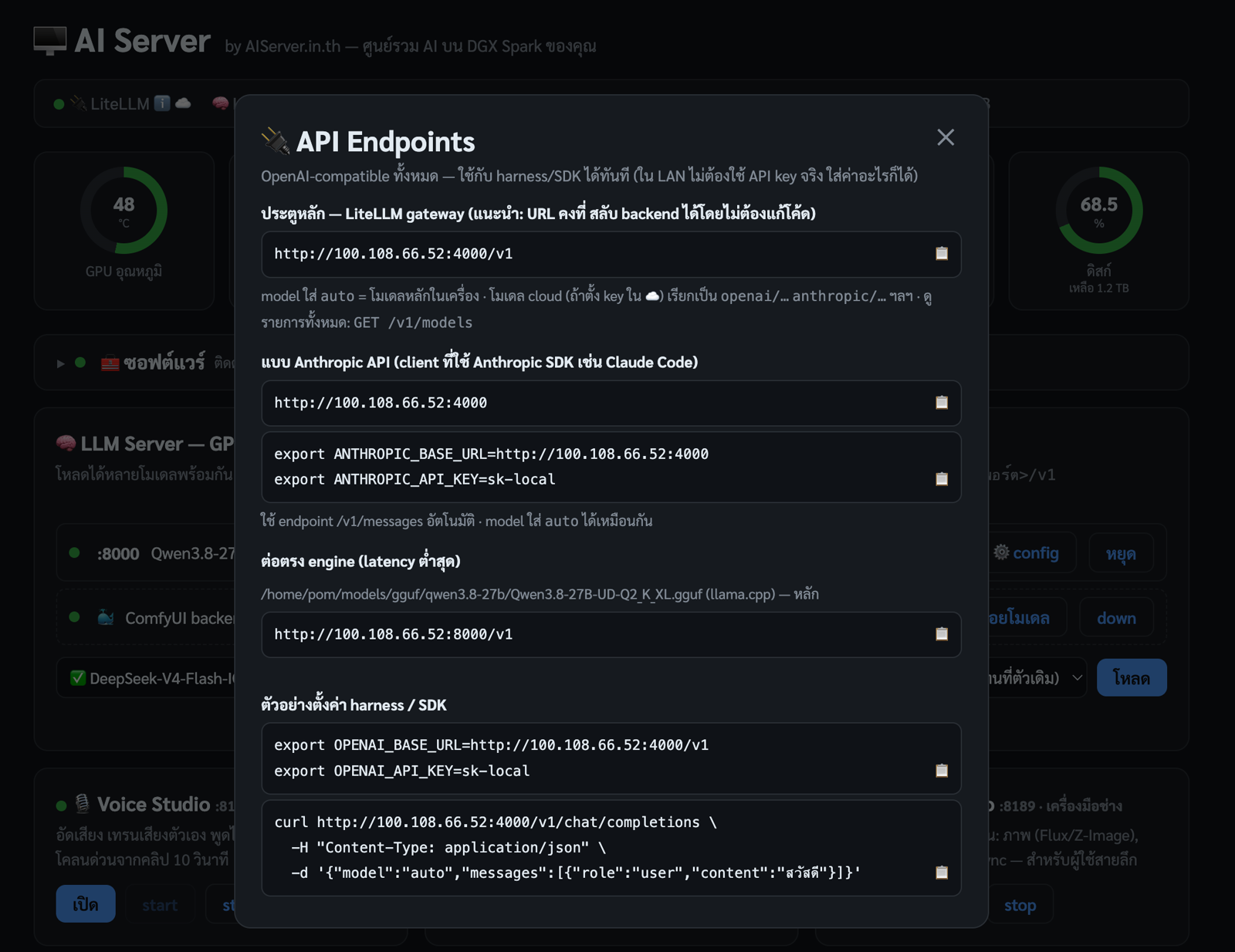Click the AI Server monitor logo
The image size is (1235, 952).
tap(50, 41)
